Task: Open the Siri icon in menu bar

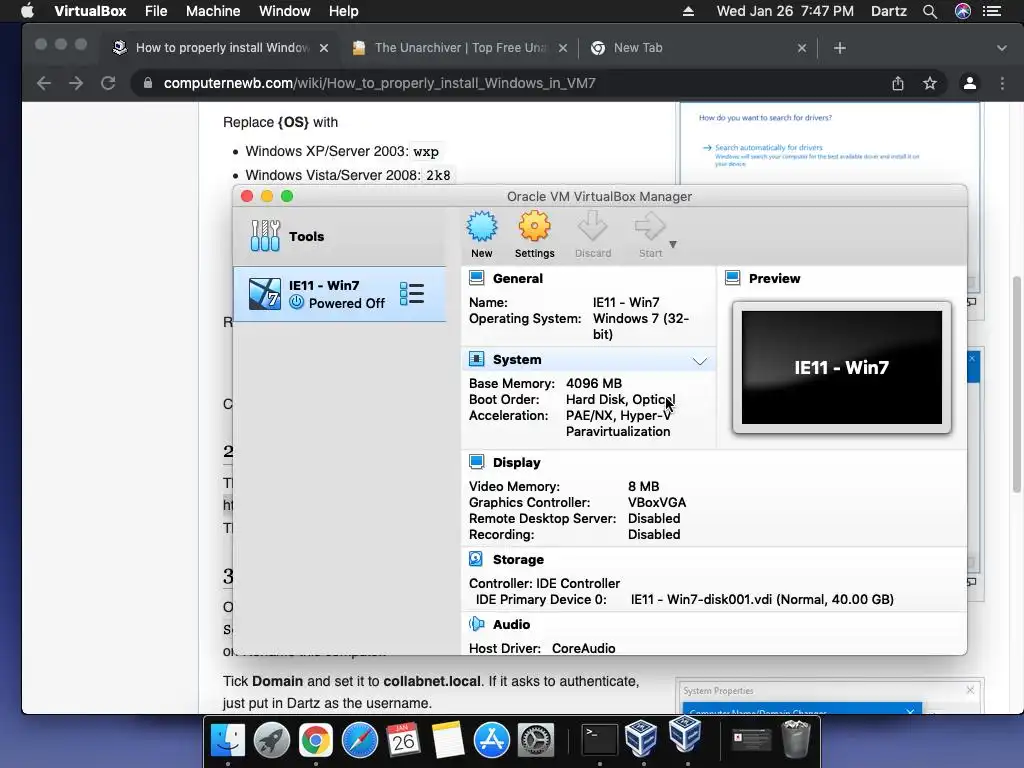Action: coord(963,11)
